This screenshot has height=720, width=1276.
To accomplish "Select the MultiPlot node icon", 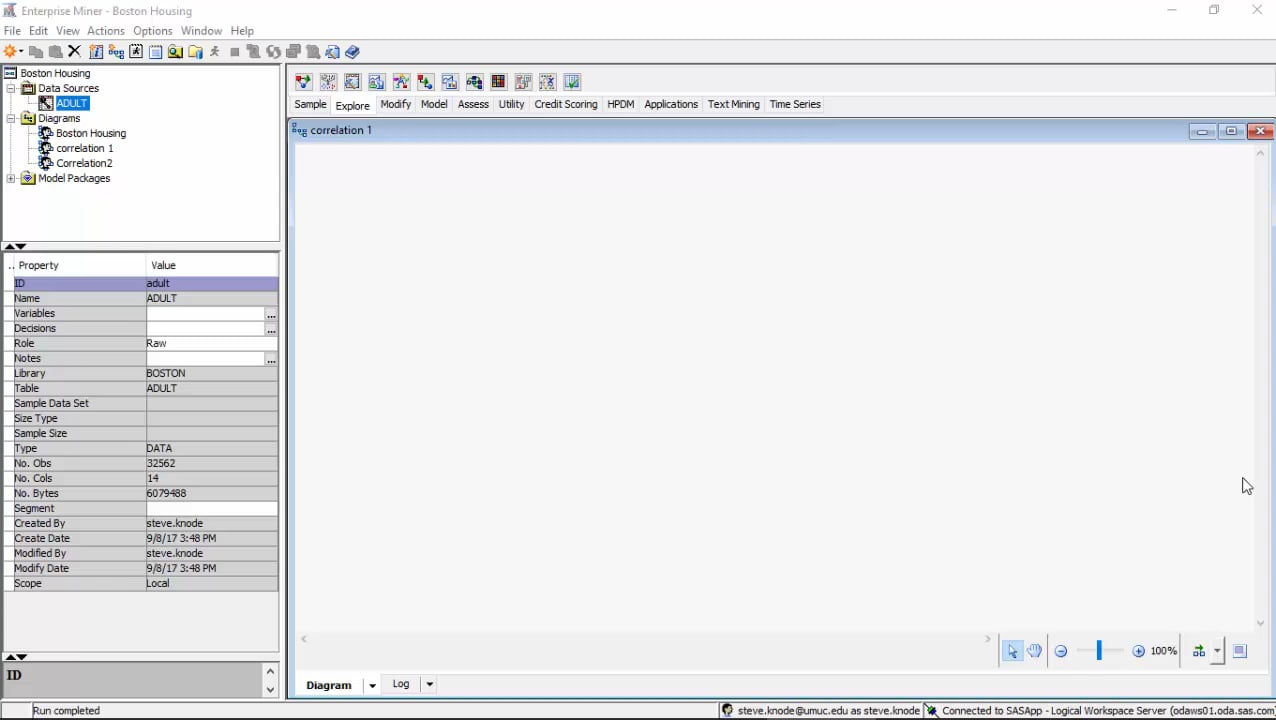I will pyautogui.click(x=450, y=82).
